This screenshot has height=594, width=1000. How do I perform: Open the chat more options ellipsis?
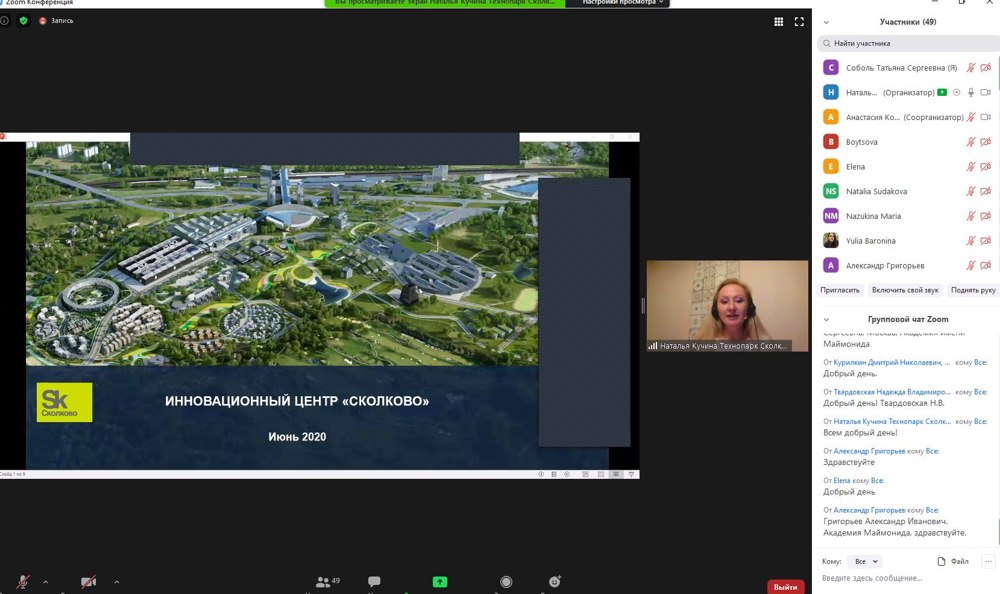point(988,561)
